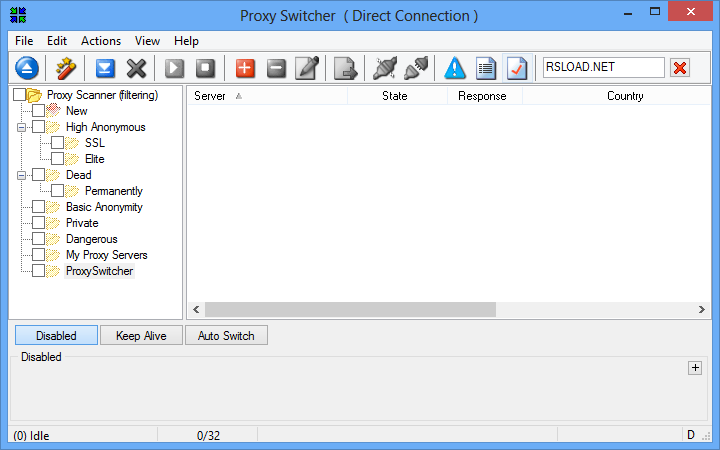Collapse the Dead tree node
Screen dimensions: 720x450
(x=21, y=175)
